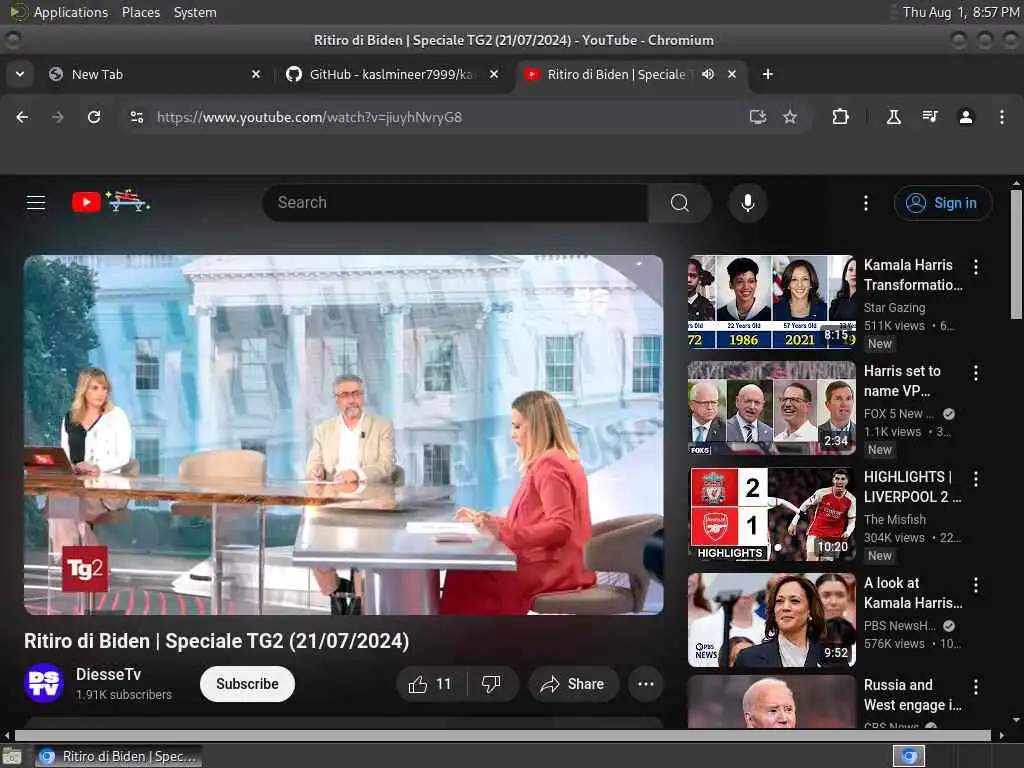1024x768 pixels.
Task: Click the YouTube search input field
Action: pyautogui.click(x=455, y=202)
